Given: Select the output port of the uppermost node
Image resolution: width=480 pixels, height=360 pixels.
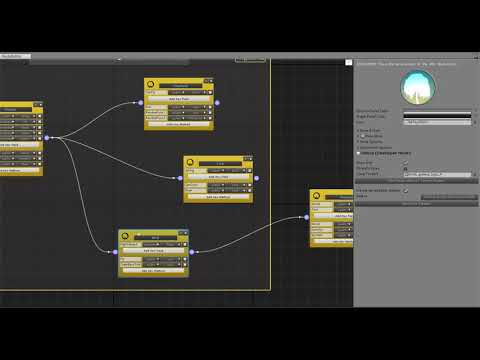Looking at the screenshot, I should [217, 103].
